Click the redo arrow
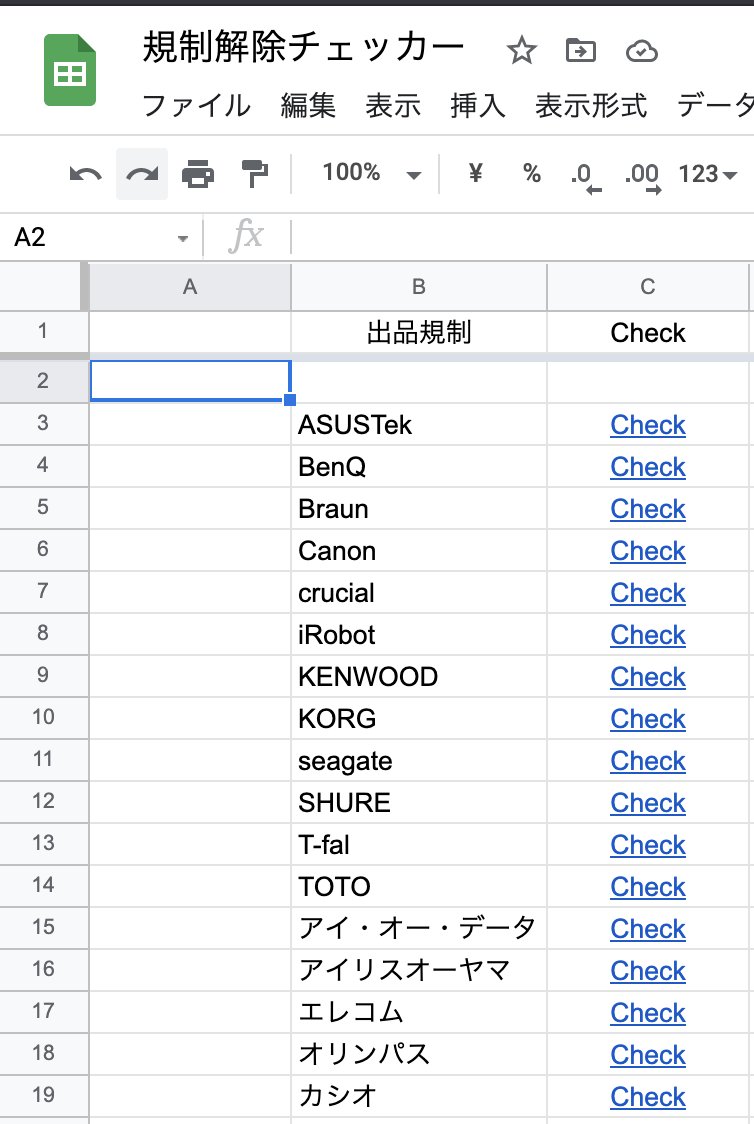This screenshot has width=754, height=1124. click(x=142, y=173)
